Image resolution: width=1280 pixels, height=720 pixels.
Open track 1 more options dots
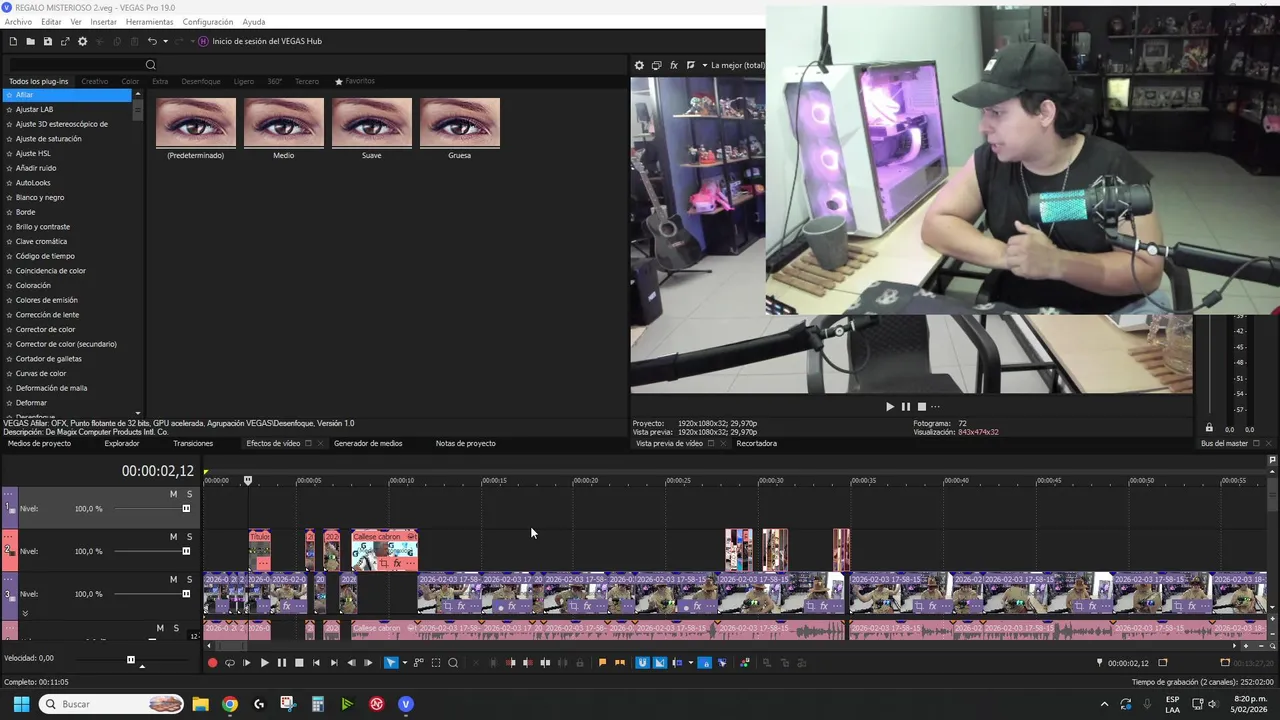pos(10,493)
